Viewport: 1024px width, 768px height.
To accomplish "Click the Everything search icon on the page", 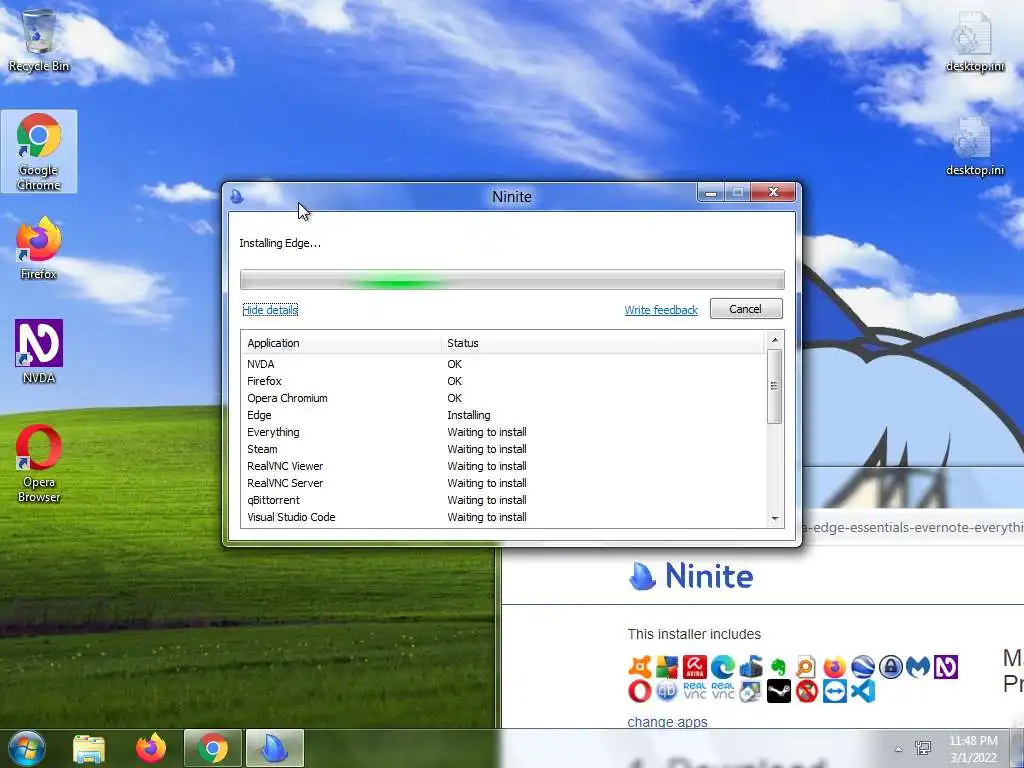I will point(805,667).
